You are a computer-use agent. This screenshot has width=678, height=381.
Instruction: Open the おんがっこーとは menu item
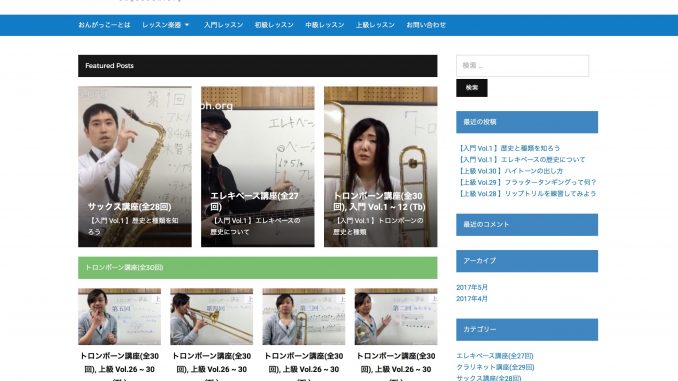(x=104, y=25)
